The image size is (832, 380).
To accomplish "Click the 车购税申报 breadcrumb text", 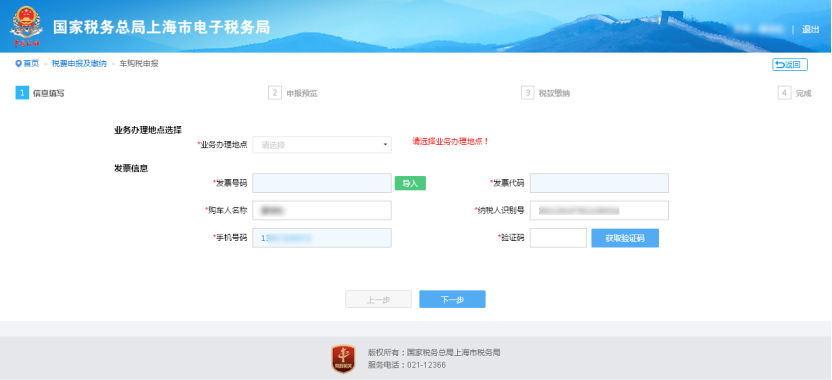I will [x=138, y=64].
